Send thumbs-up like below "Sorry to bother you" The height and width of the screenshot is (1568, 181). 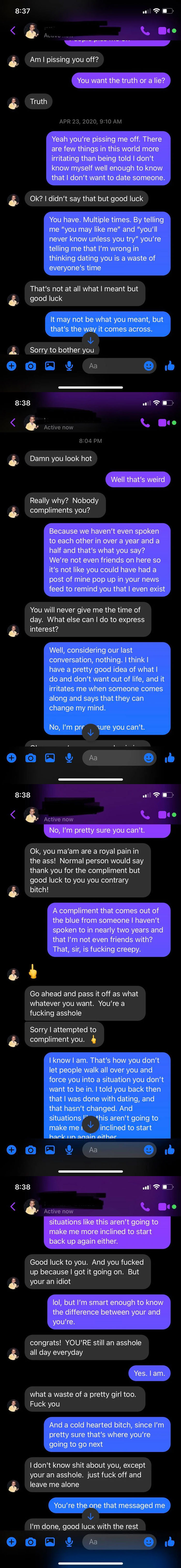[169, 366]
